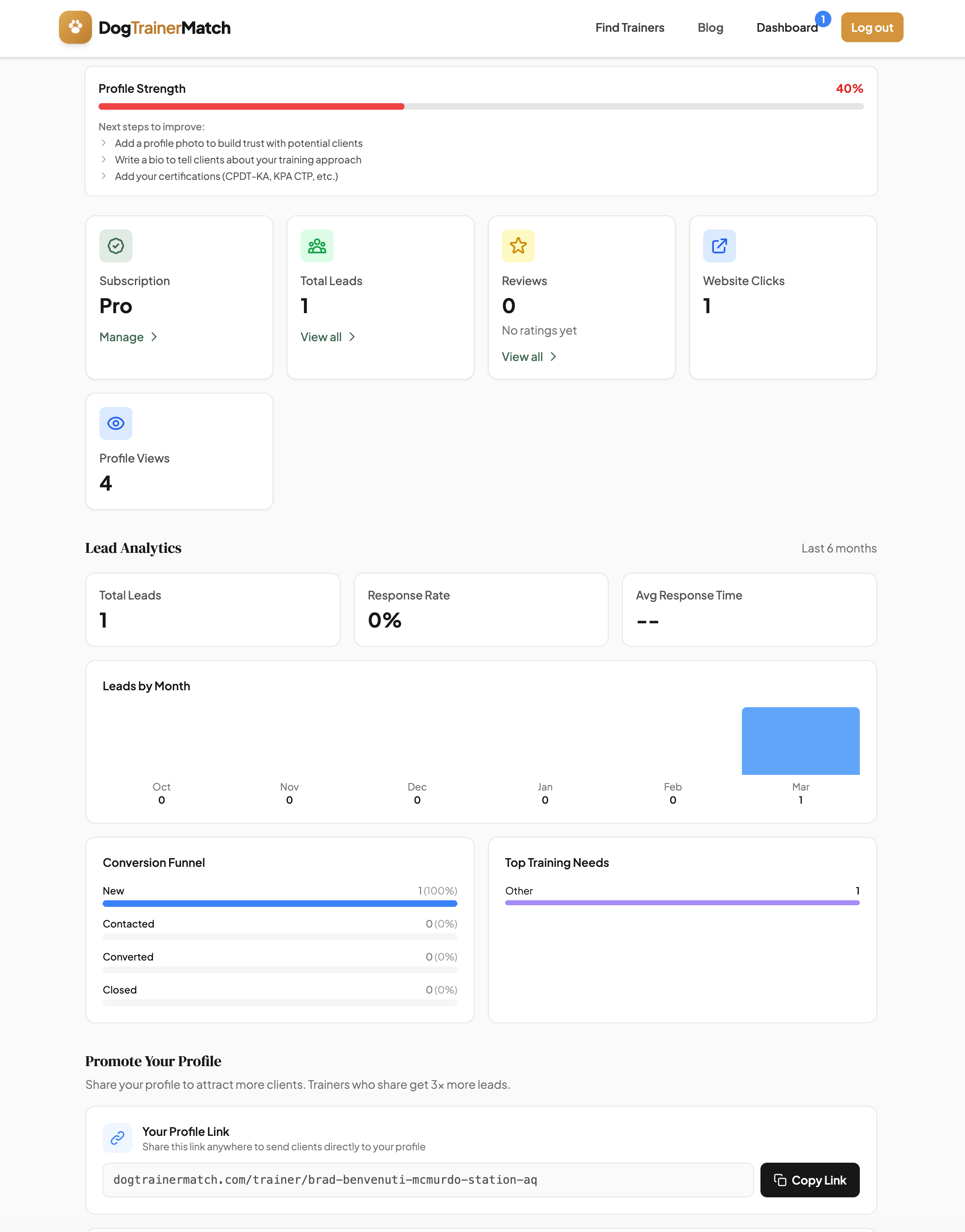Click the Reviews star icon
This screenshot has height=1232, width=965.
click(x=518, y=246)
